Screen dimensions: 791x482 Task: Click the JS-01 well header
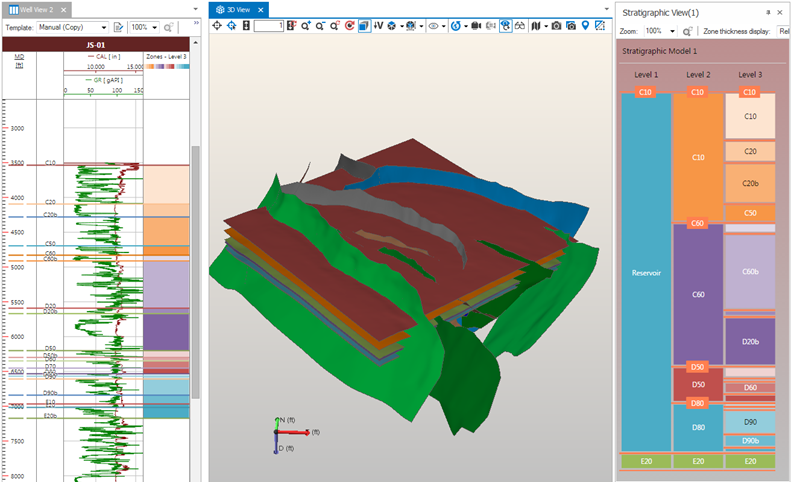coord(96,45)
